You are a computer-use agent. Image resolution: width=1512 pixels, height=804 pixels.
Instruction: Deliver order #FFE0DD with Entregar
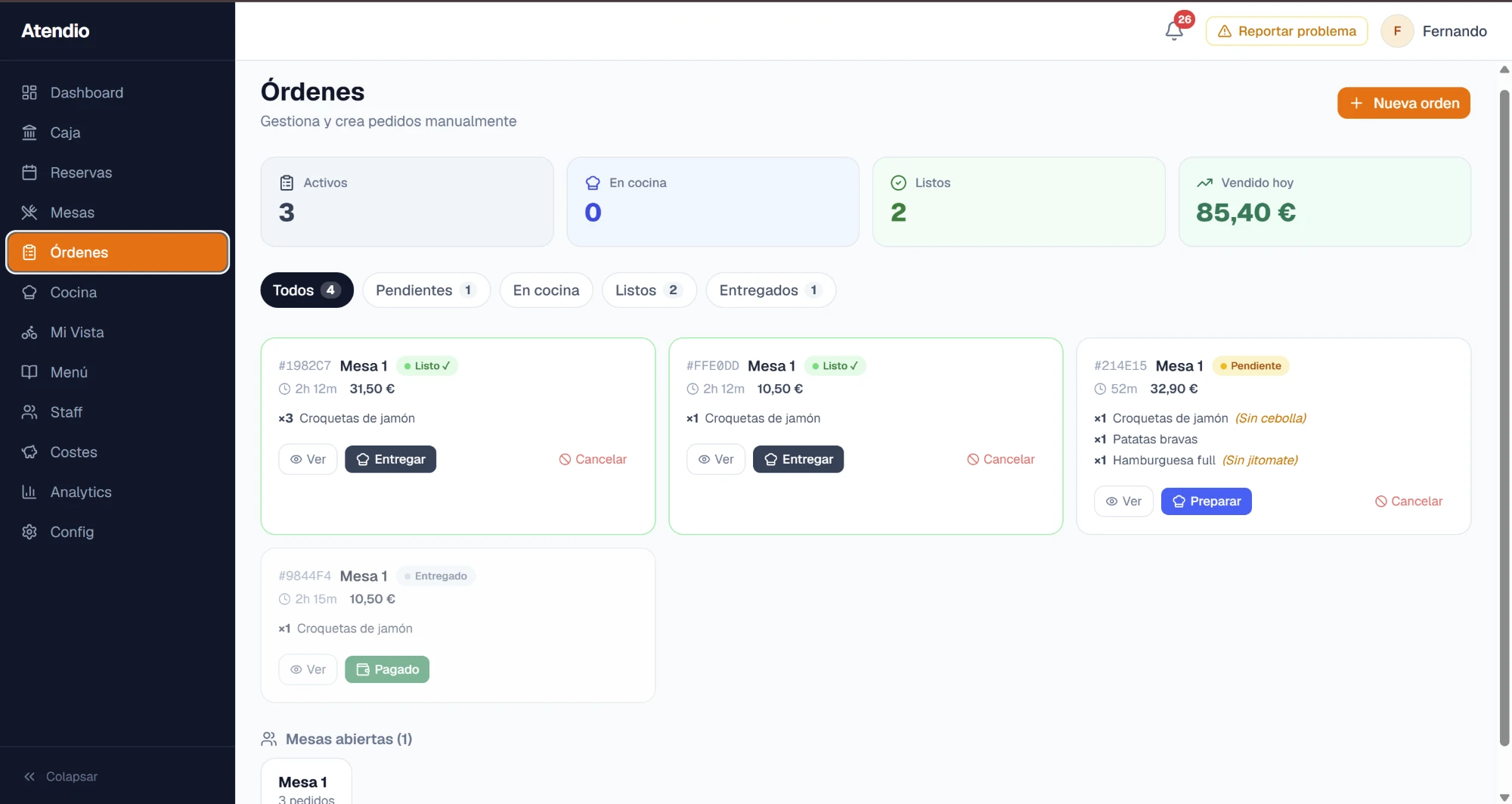coord(798,459)
